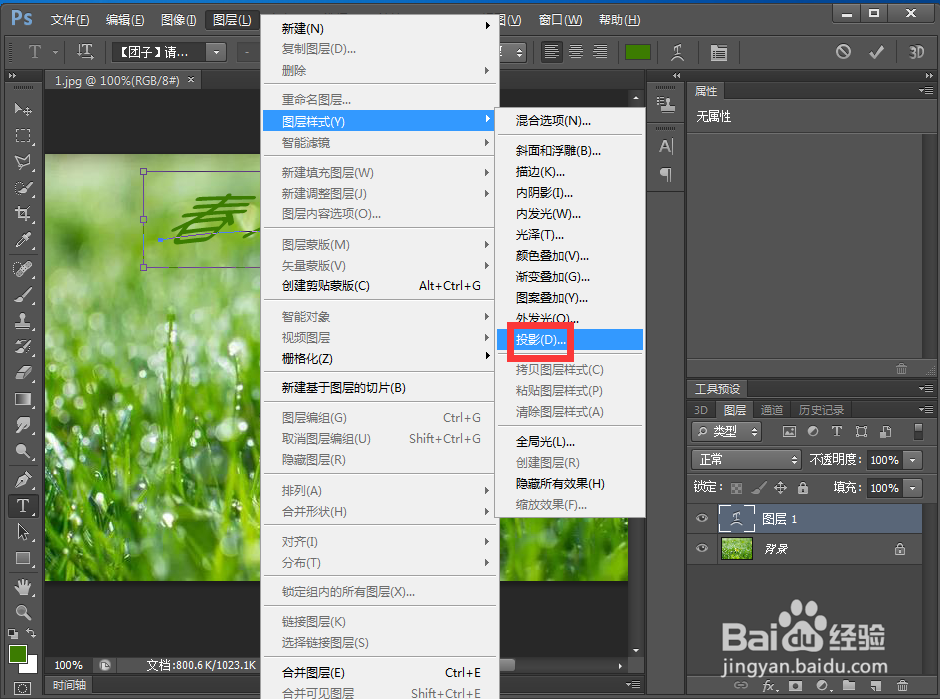Select the Zoom tool

tap(23, 612)
